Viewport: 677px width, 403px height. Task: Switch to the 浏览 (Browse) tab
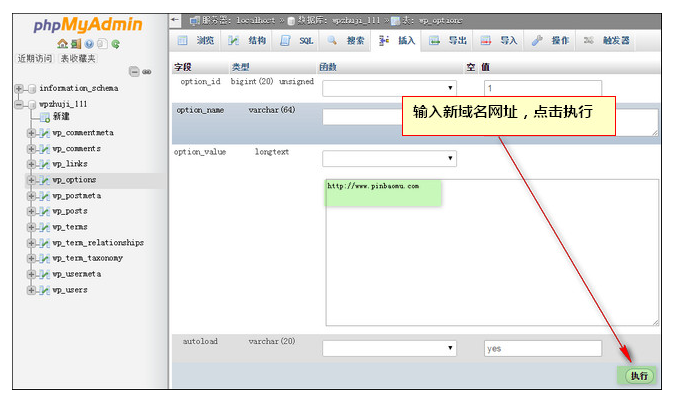click(x=197, y=41)
